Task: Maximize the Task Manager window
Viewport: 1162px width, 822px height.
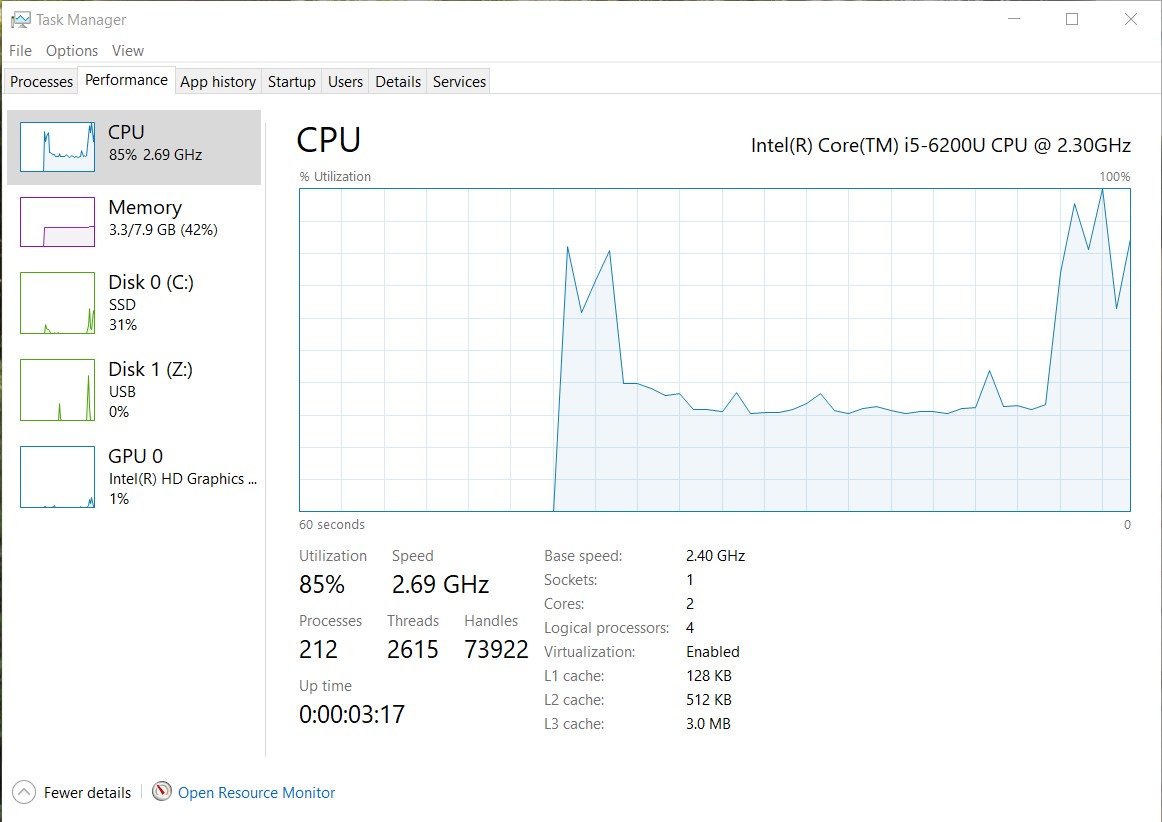Action: coord(1072,19)
